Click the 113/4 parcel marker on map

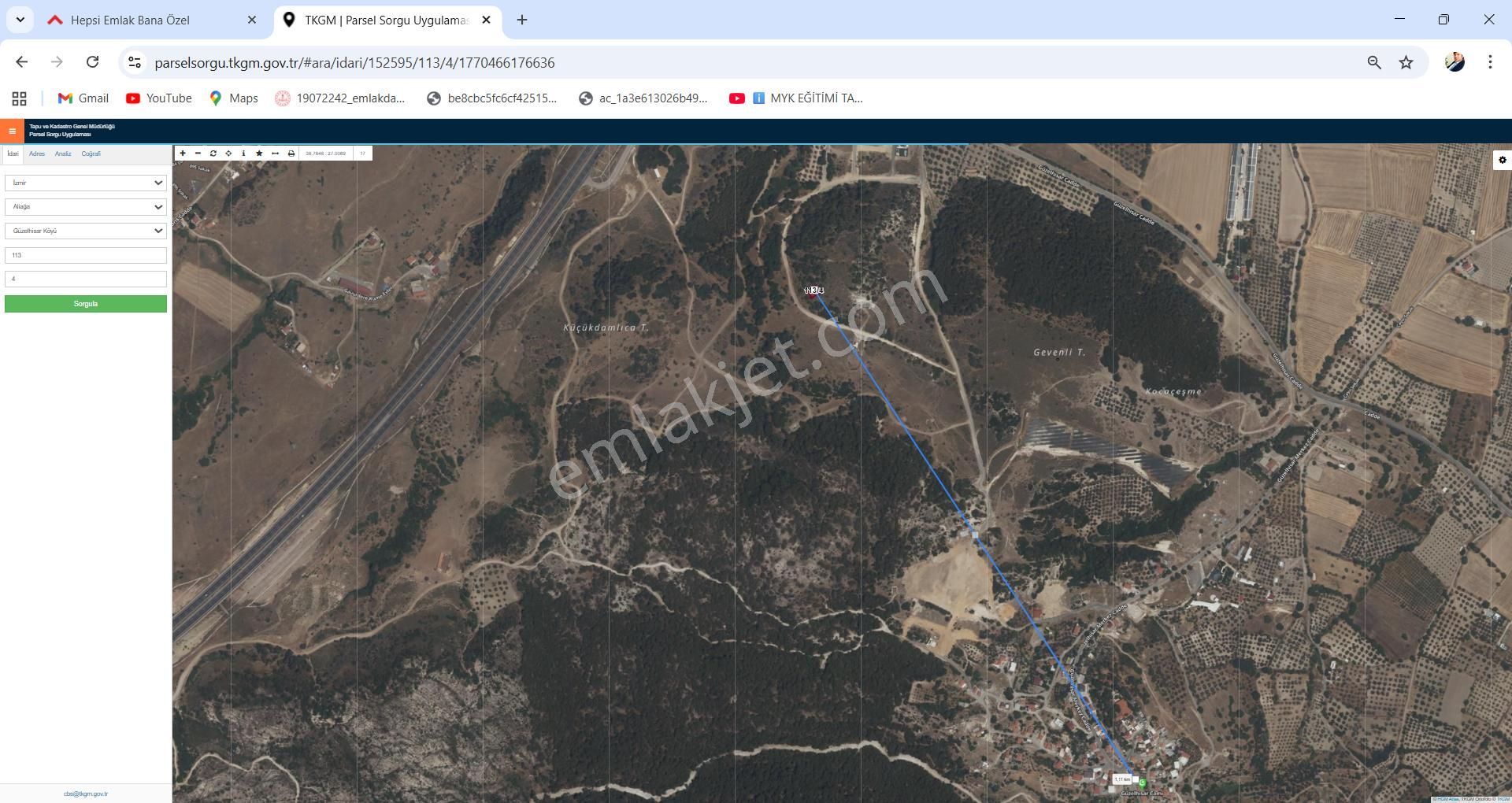pyautogui.click(x=813, y=291)
